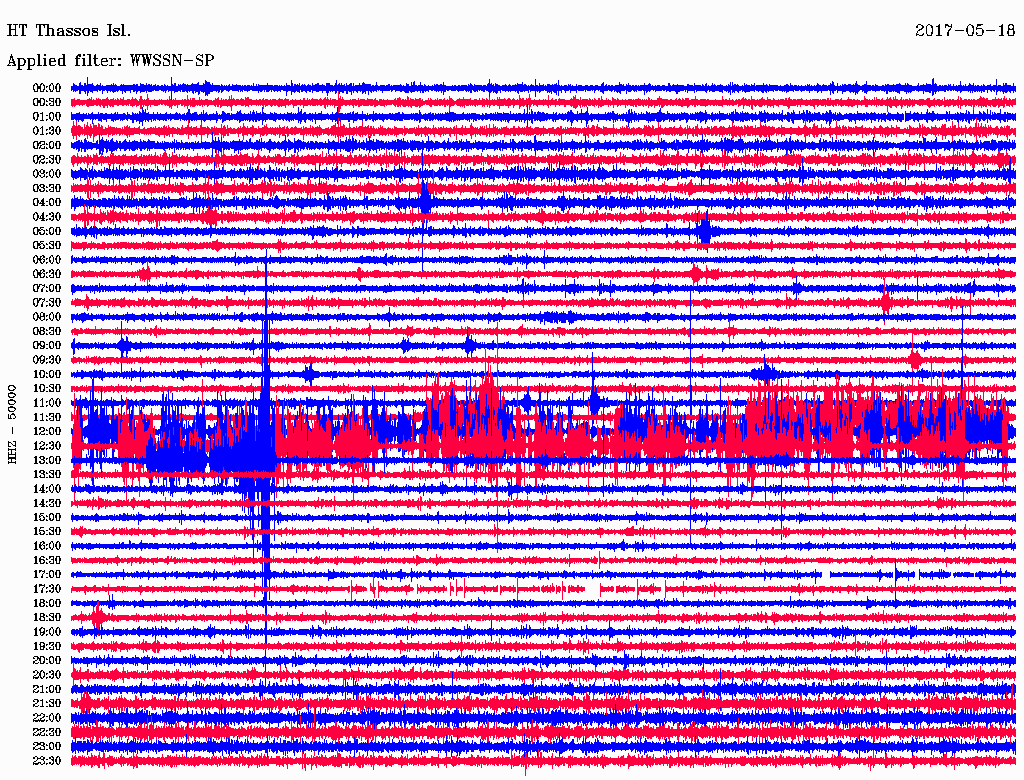Viewport: 1024px width, 780px height.
Task: Select the 15:00 time label
Action: tap(47, 517)
